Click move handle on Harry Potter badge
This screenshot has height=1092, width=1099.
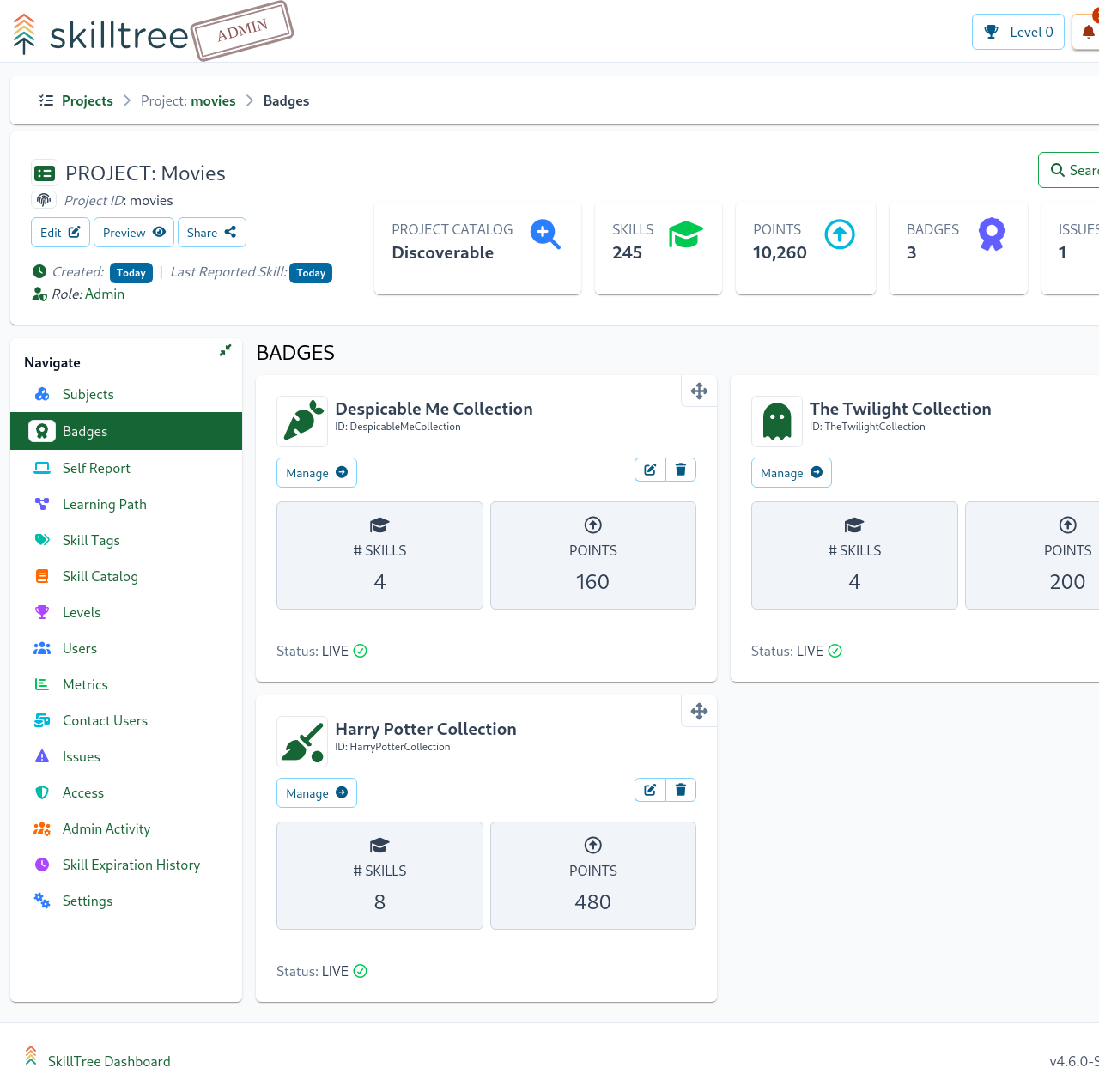coord(699,711)
